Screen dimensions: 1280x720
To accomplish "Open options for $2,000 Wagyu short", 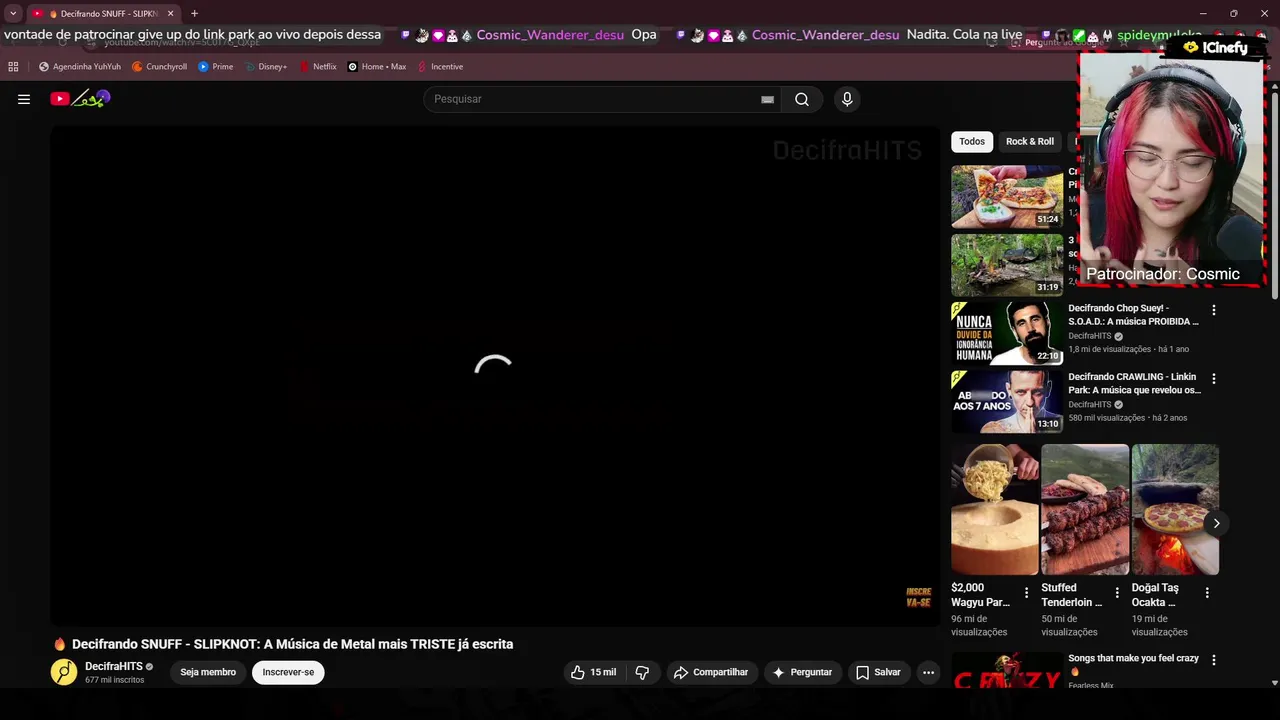I will click(1026, 593).
